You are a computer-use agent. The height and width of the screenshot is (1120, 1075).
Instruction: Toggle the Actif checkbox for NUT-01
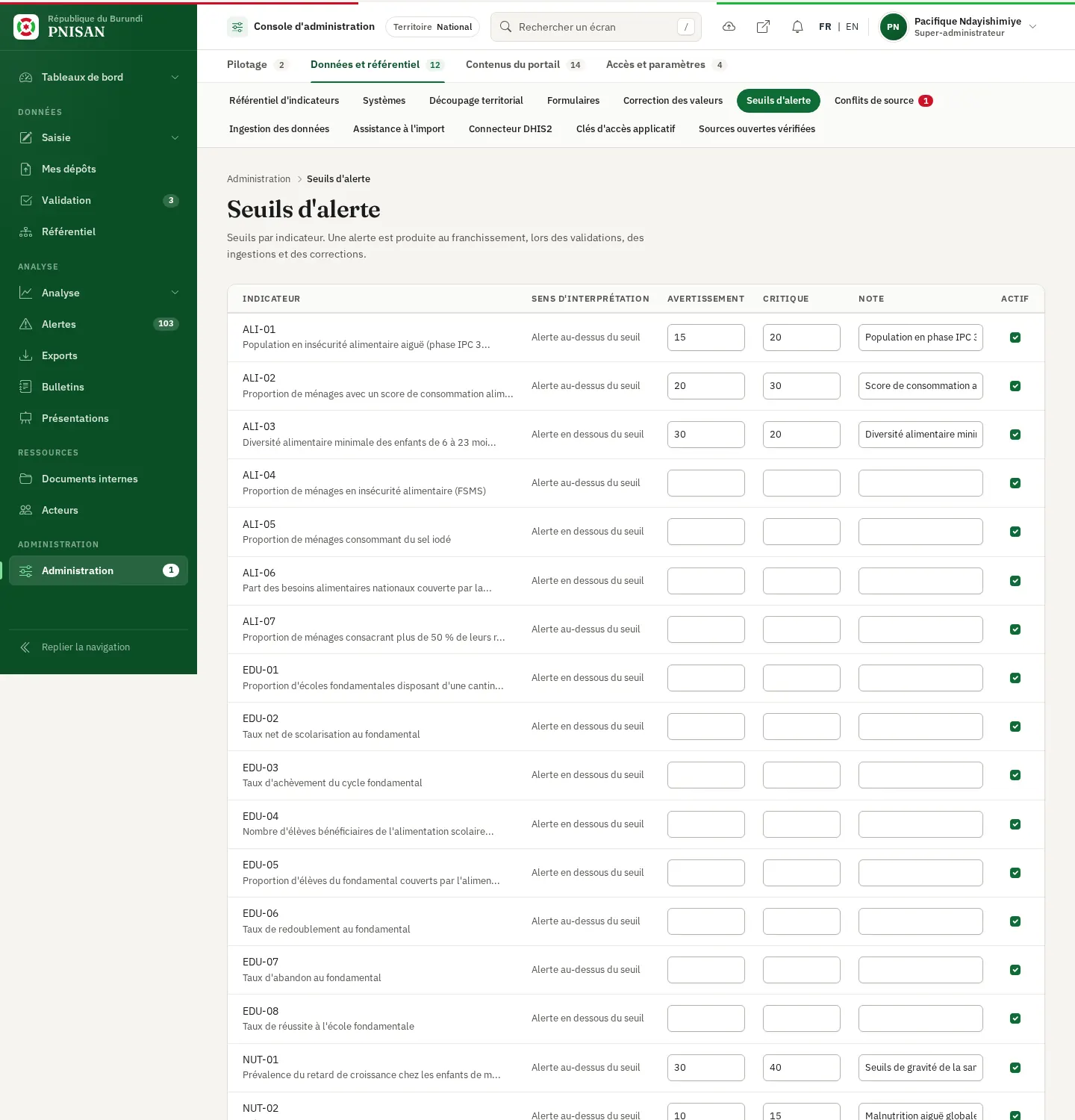click(x=1015, y=1068)
